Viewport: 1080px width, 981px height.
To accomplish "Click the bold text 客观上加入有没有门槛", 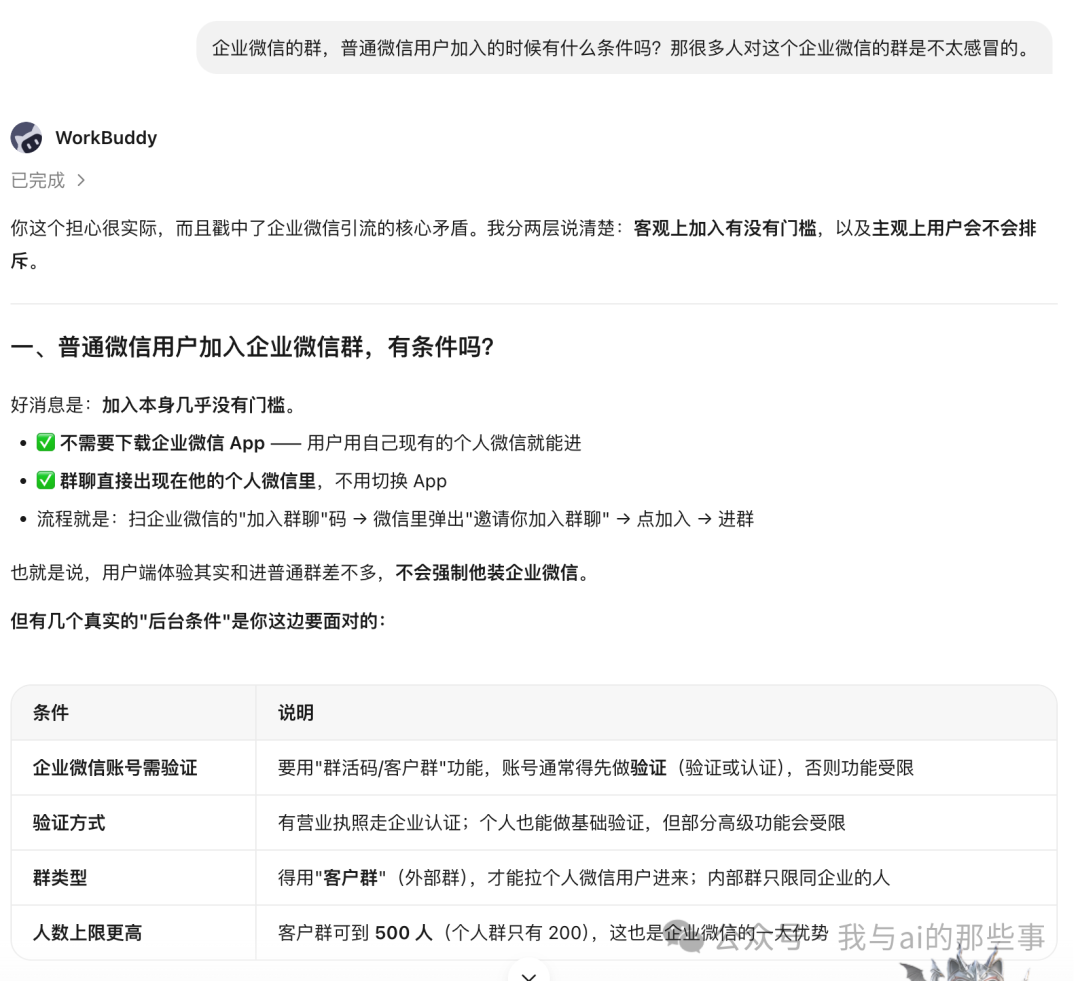I will pos(725,228).
